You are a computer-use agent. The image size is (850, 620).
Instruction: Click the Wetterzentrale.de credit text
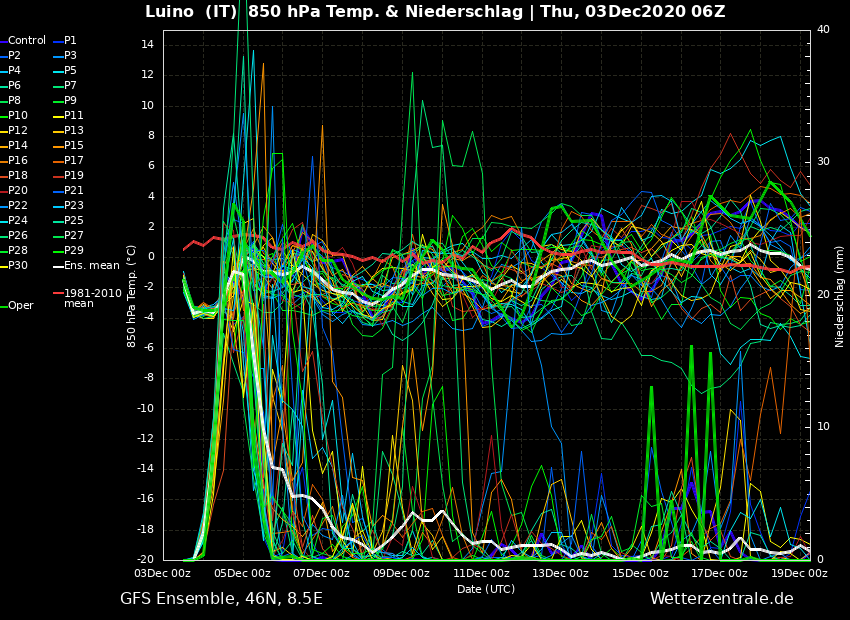(x=722, y=599)
